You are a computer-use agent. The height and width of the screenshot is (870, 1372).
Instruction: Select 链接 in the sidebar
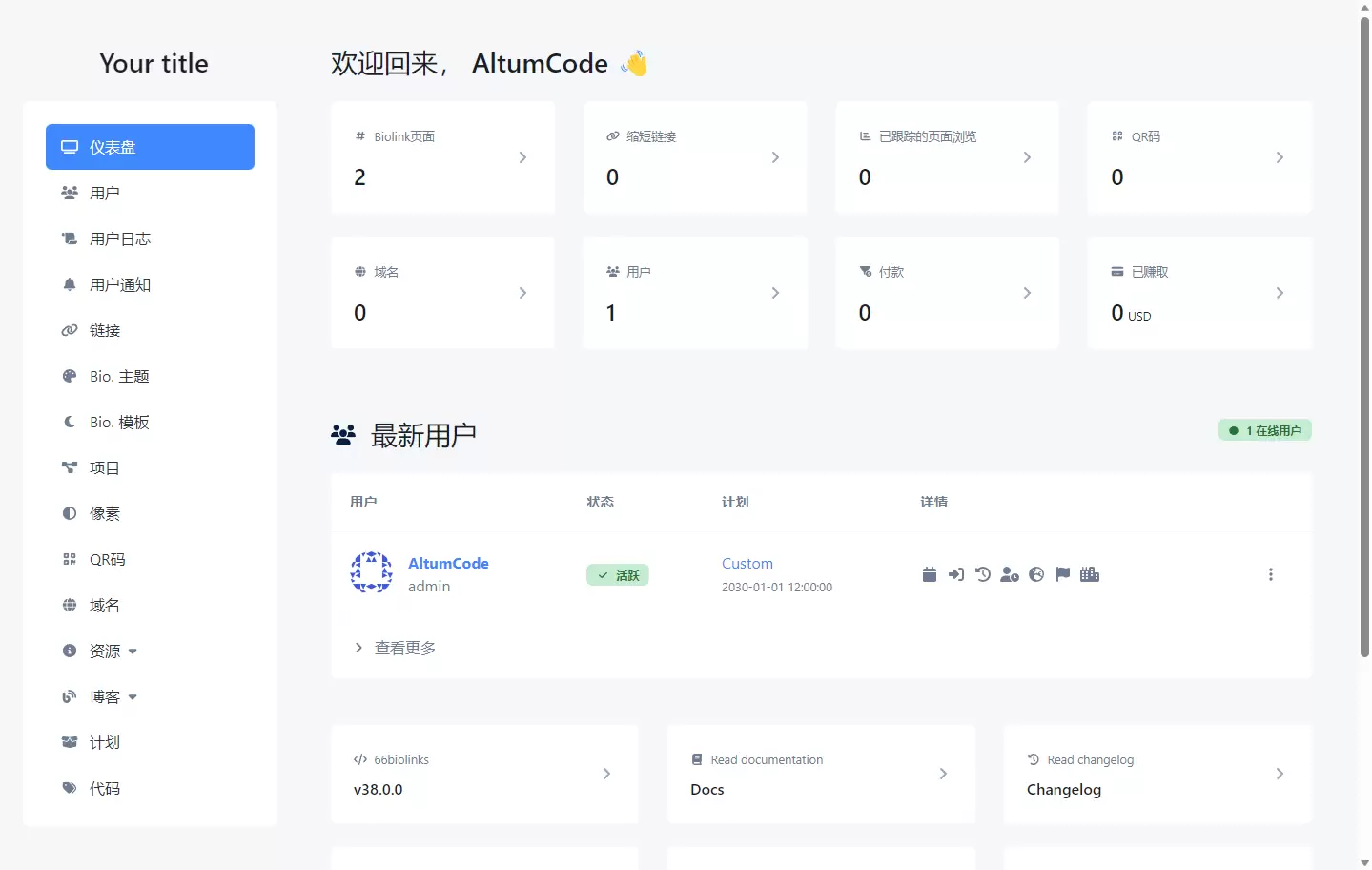point(150,330)
